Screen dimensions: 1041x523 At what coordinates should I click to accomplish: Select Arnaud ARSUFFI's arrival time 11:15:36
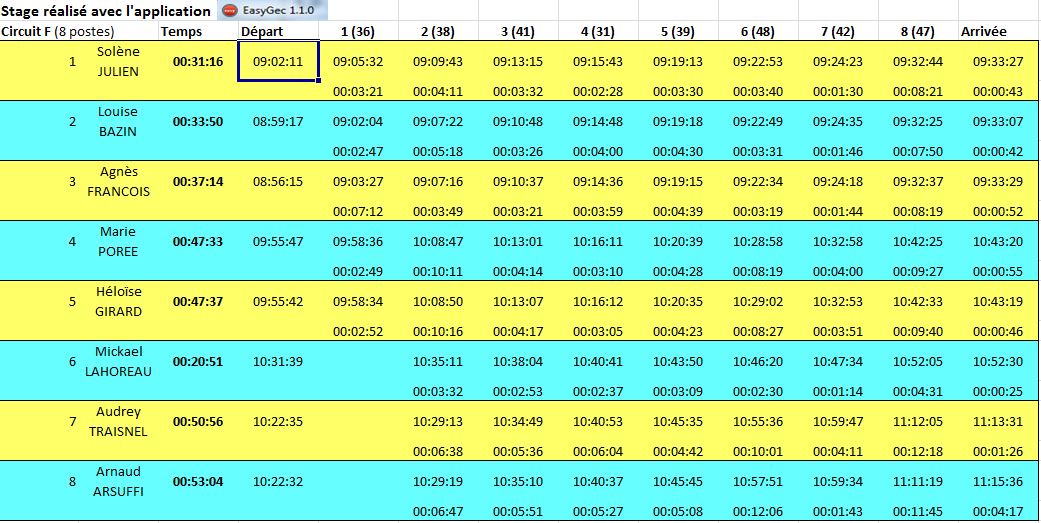(997, 482)
